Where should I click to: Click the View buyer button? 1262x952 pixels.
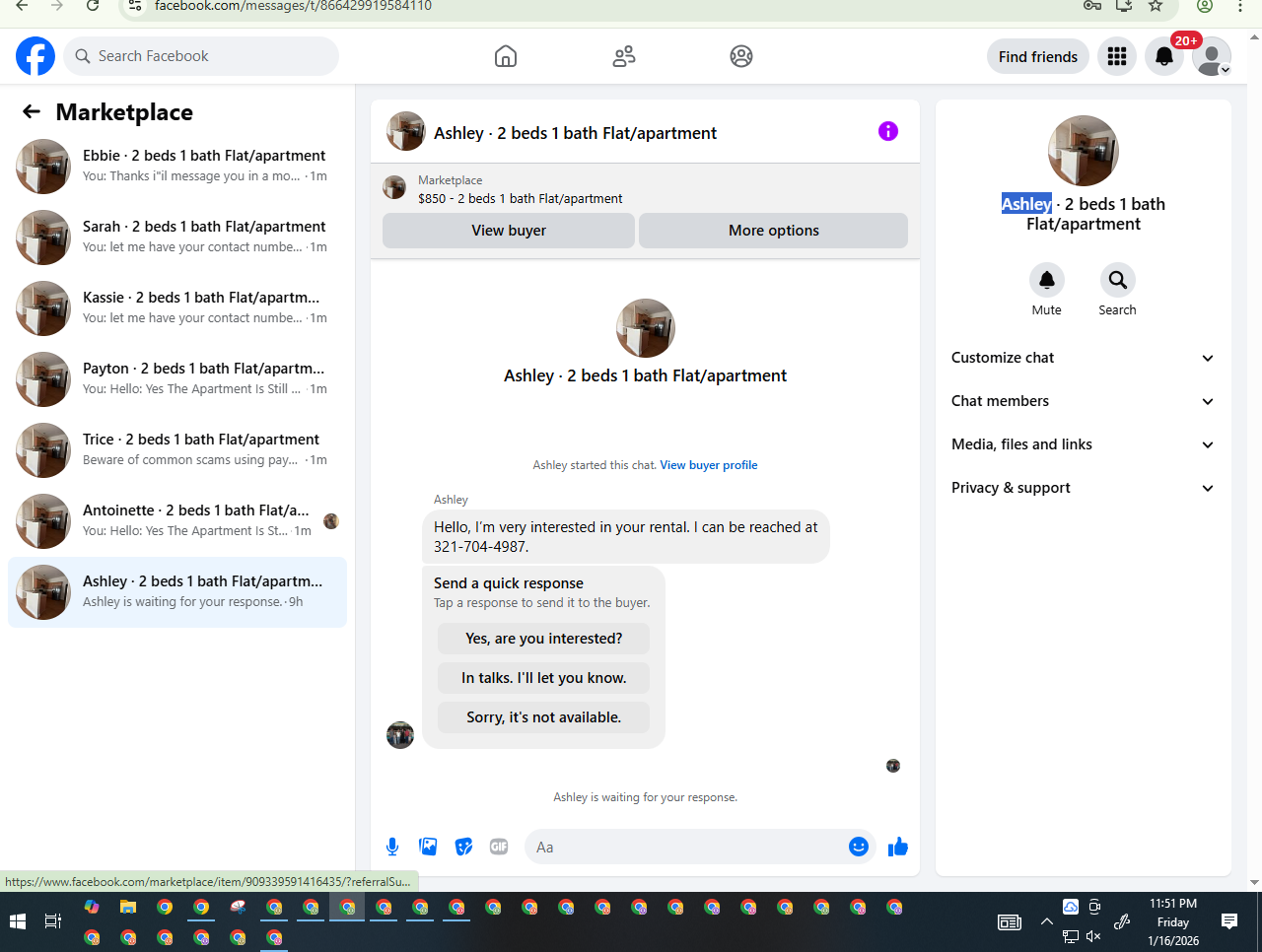pyautogui.click(x=509, y=231)
